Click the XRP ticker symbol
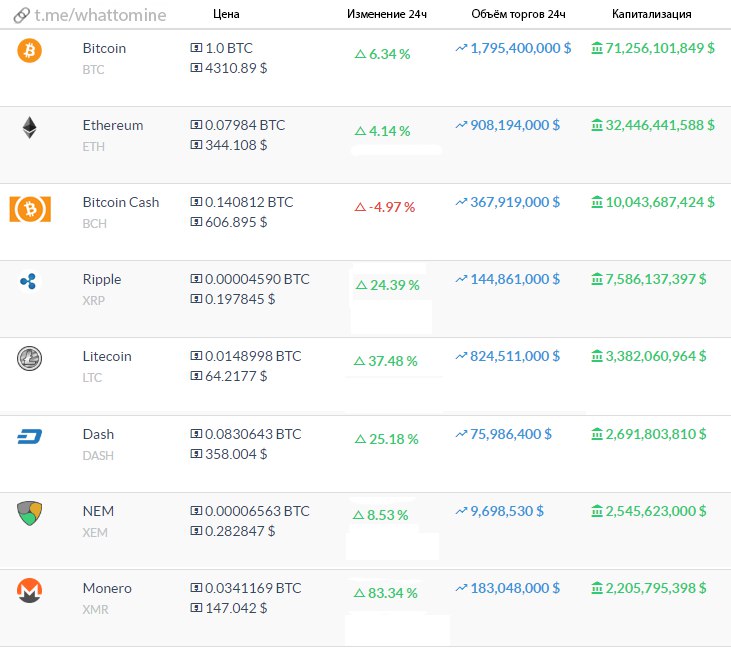 [93, 300]
